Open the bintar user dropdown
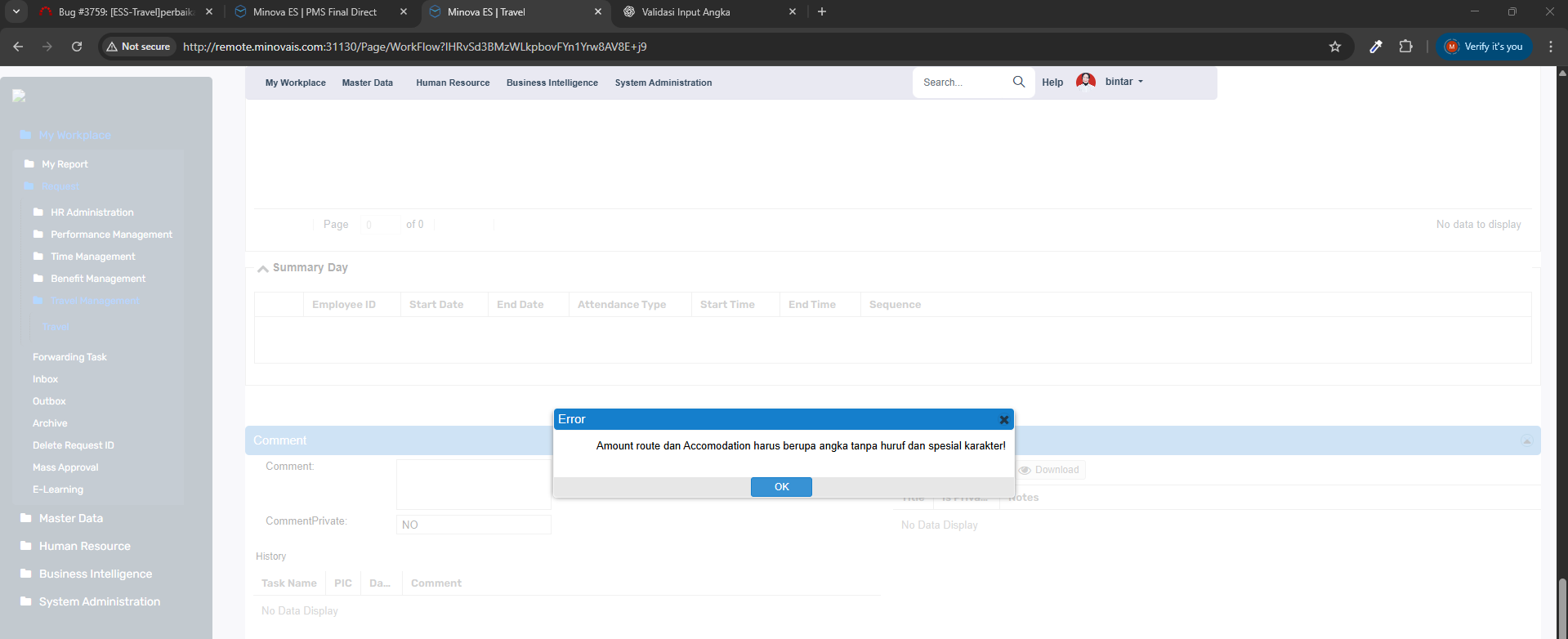 tap(1124, 82)
